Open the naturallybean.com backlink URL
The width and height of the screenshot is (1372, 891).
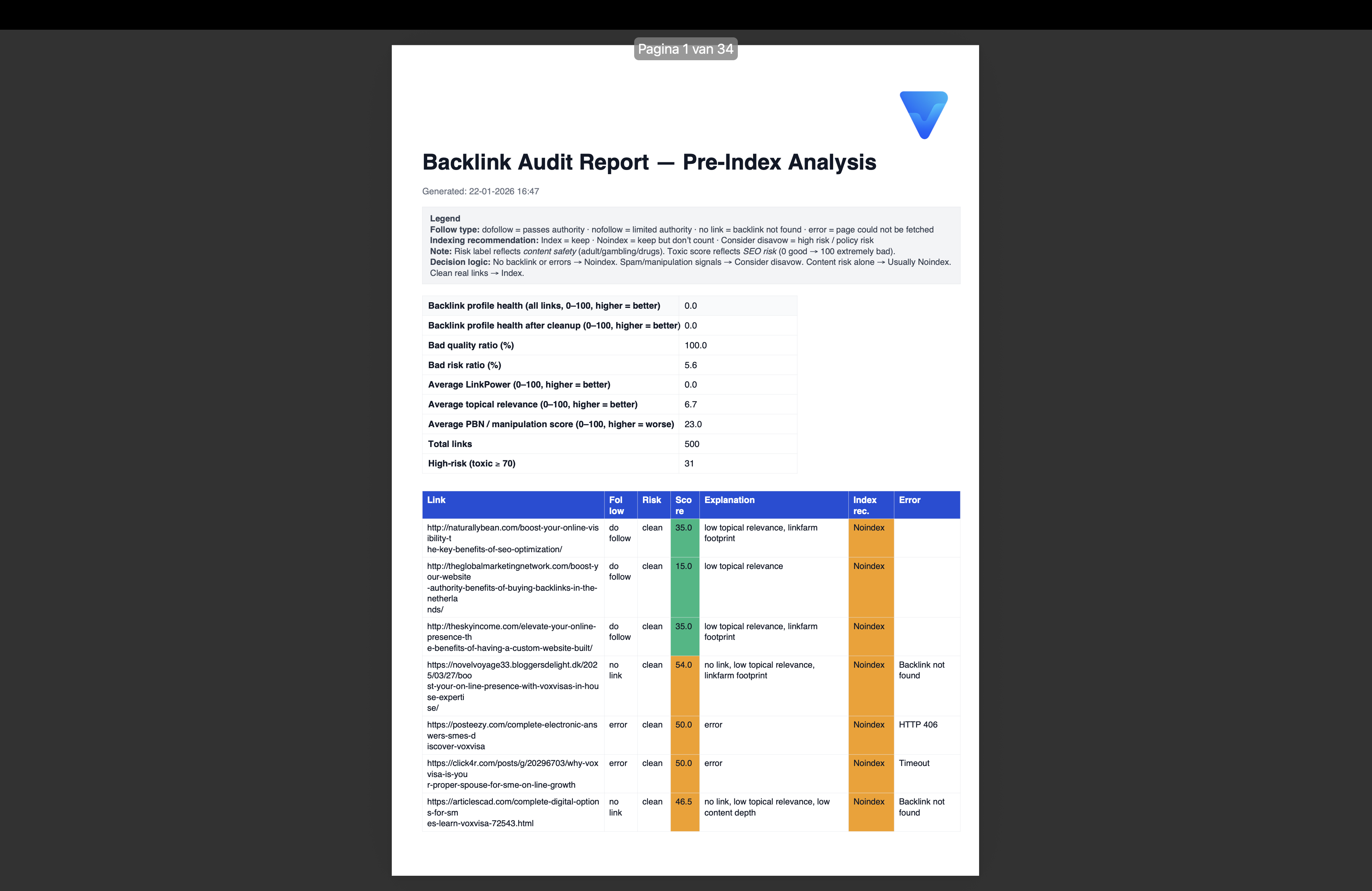pyautogui.click(x=513, y=527)
